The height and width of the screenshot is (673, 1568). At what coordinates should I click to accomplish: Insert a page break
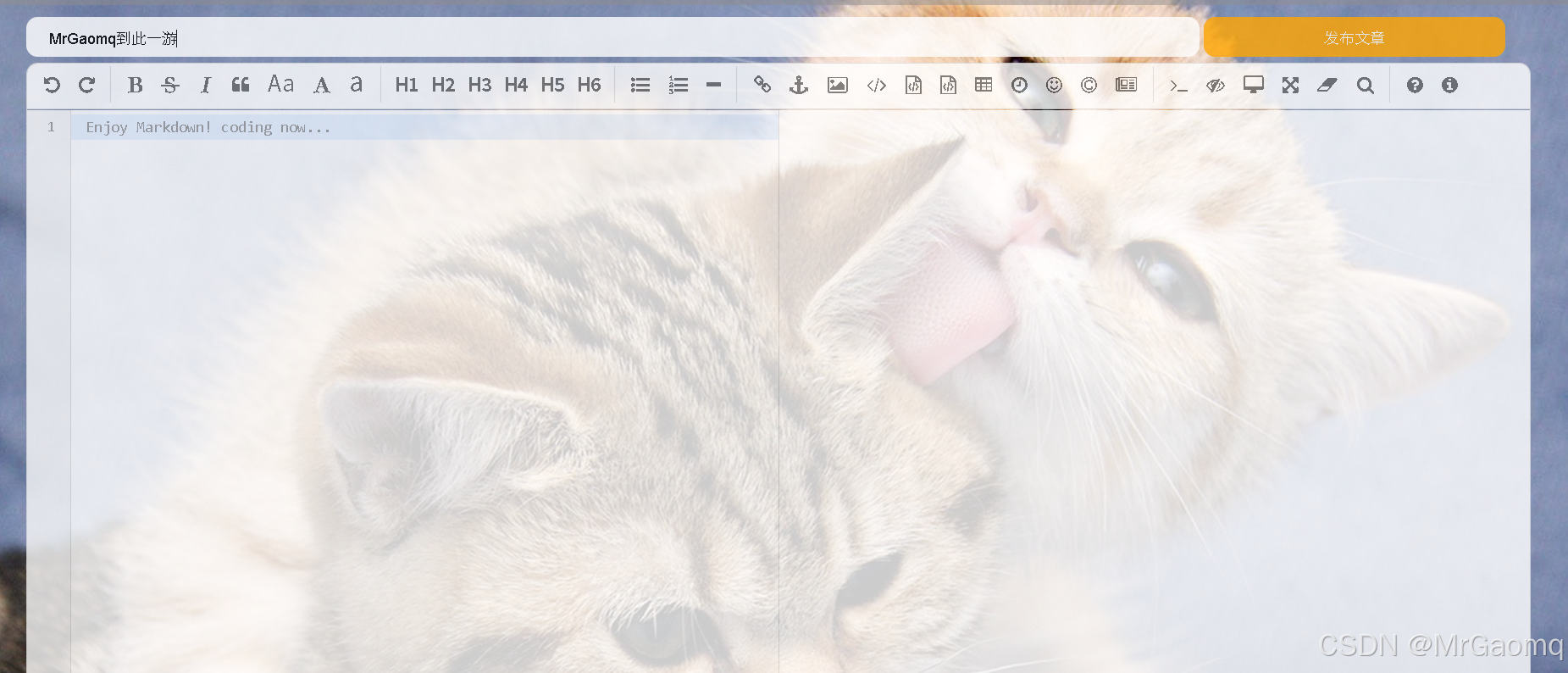[1126, 85]
